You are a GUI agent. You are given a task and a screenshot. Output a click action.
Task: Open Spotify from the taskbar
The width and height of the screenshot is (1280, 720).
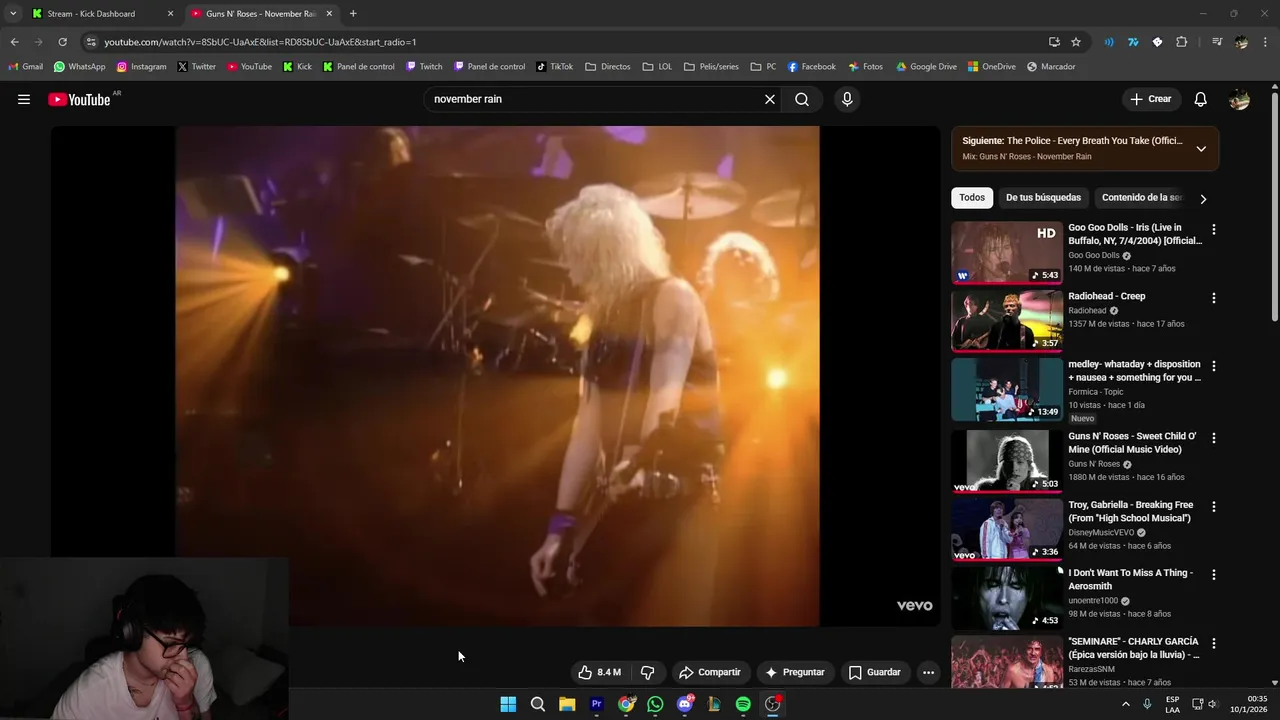coord(743,704)
